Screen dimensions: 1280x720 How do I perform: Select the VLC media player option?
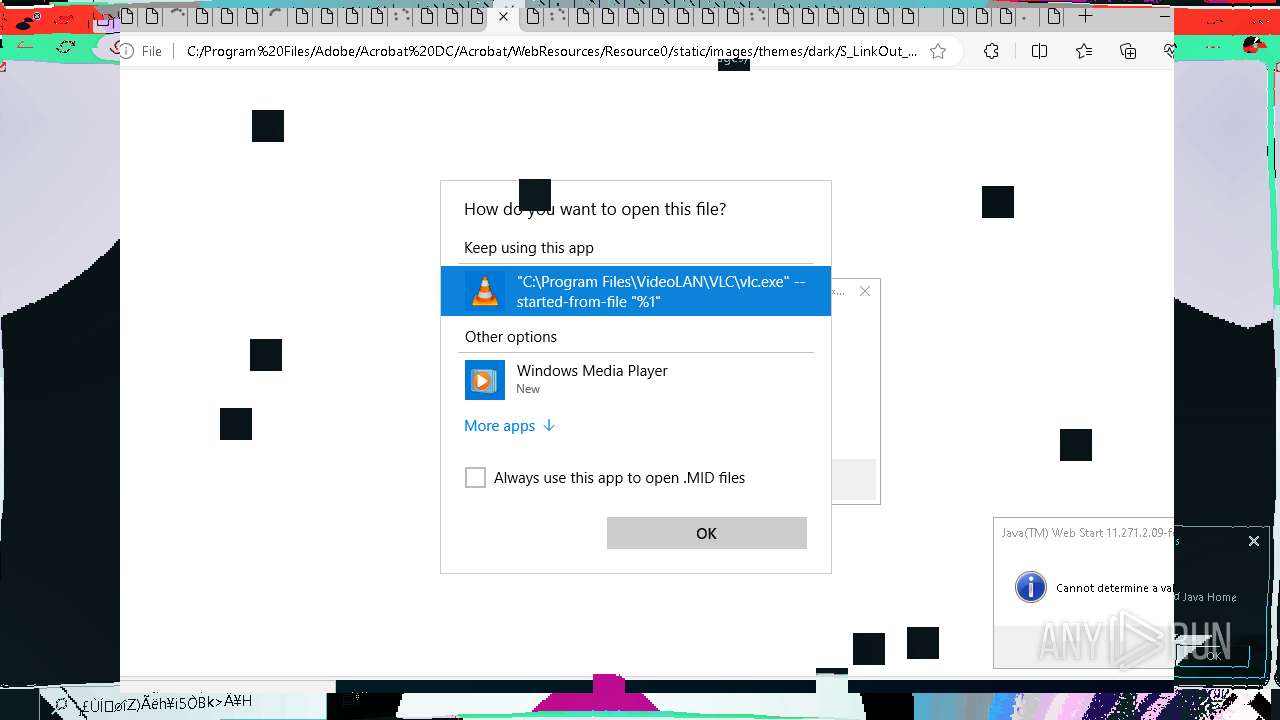[x=636, y=291]
